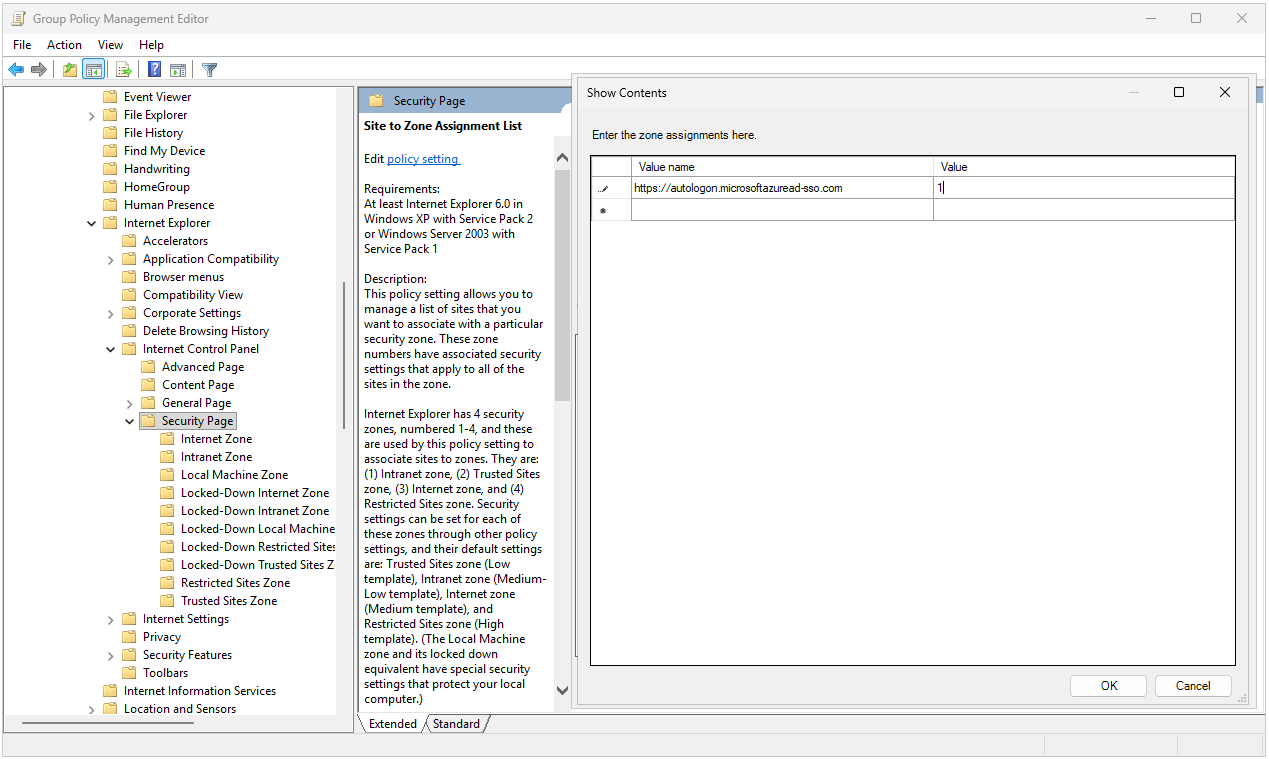
Task: Toggle the Show/Hide Console Tree icon
Action: (x=93, y=69)
